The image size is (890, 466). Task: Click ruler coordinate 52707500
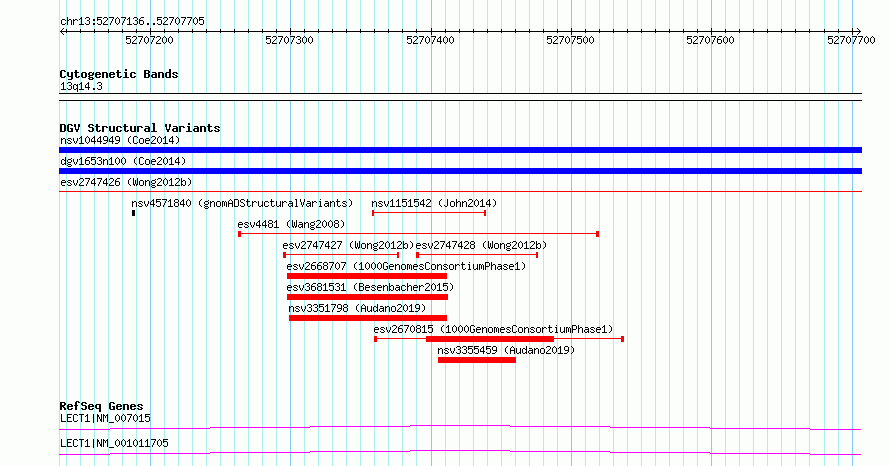pyautogui.click(x=570, y=40)
